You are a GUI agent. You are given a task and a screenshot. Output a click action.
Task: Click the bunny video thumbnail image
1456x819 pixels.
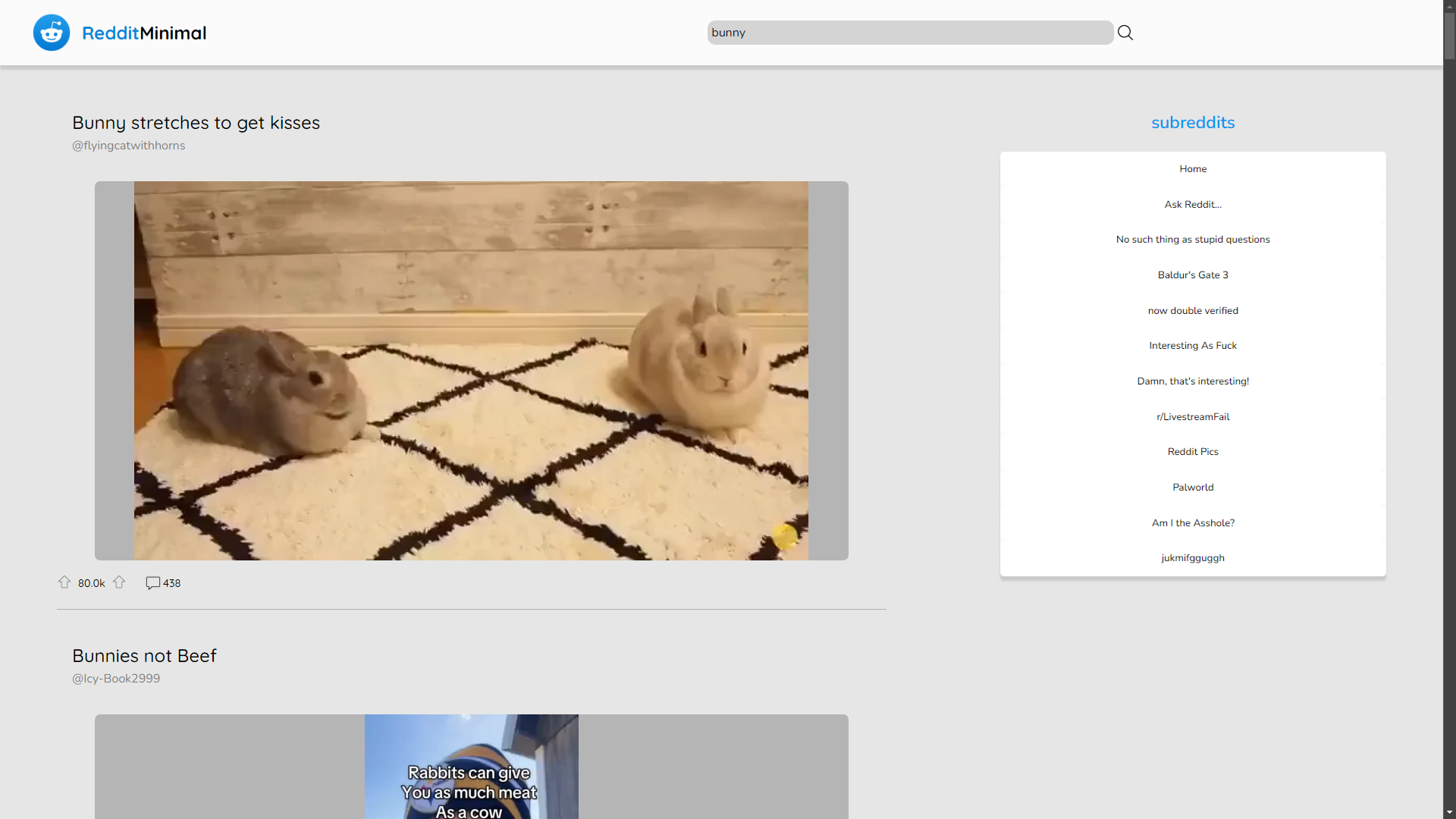(x=471, y=370)
